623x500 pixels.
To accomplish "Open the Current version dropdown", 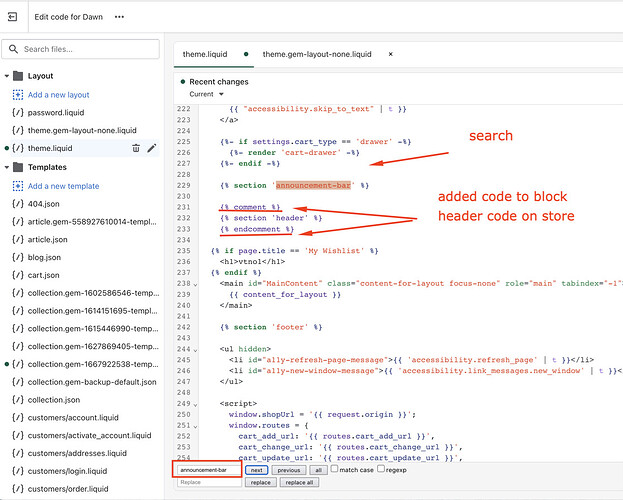I will 207,94.
